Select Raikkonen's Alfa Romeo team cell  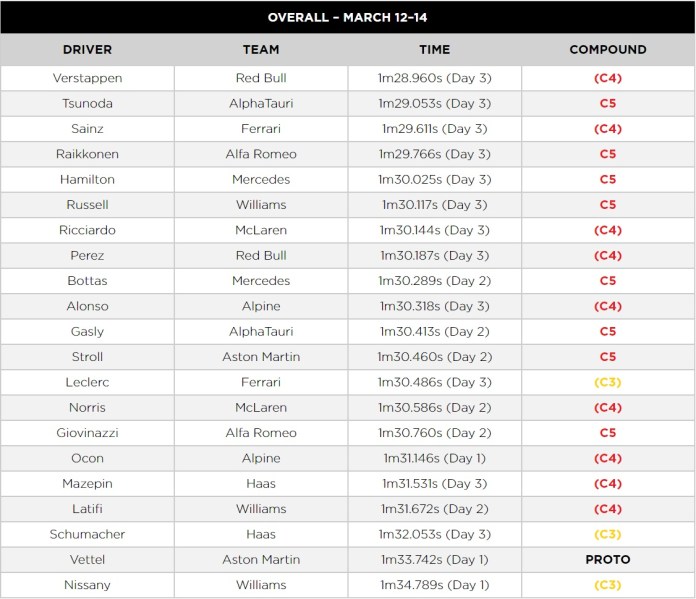point(261,154)
